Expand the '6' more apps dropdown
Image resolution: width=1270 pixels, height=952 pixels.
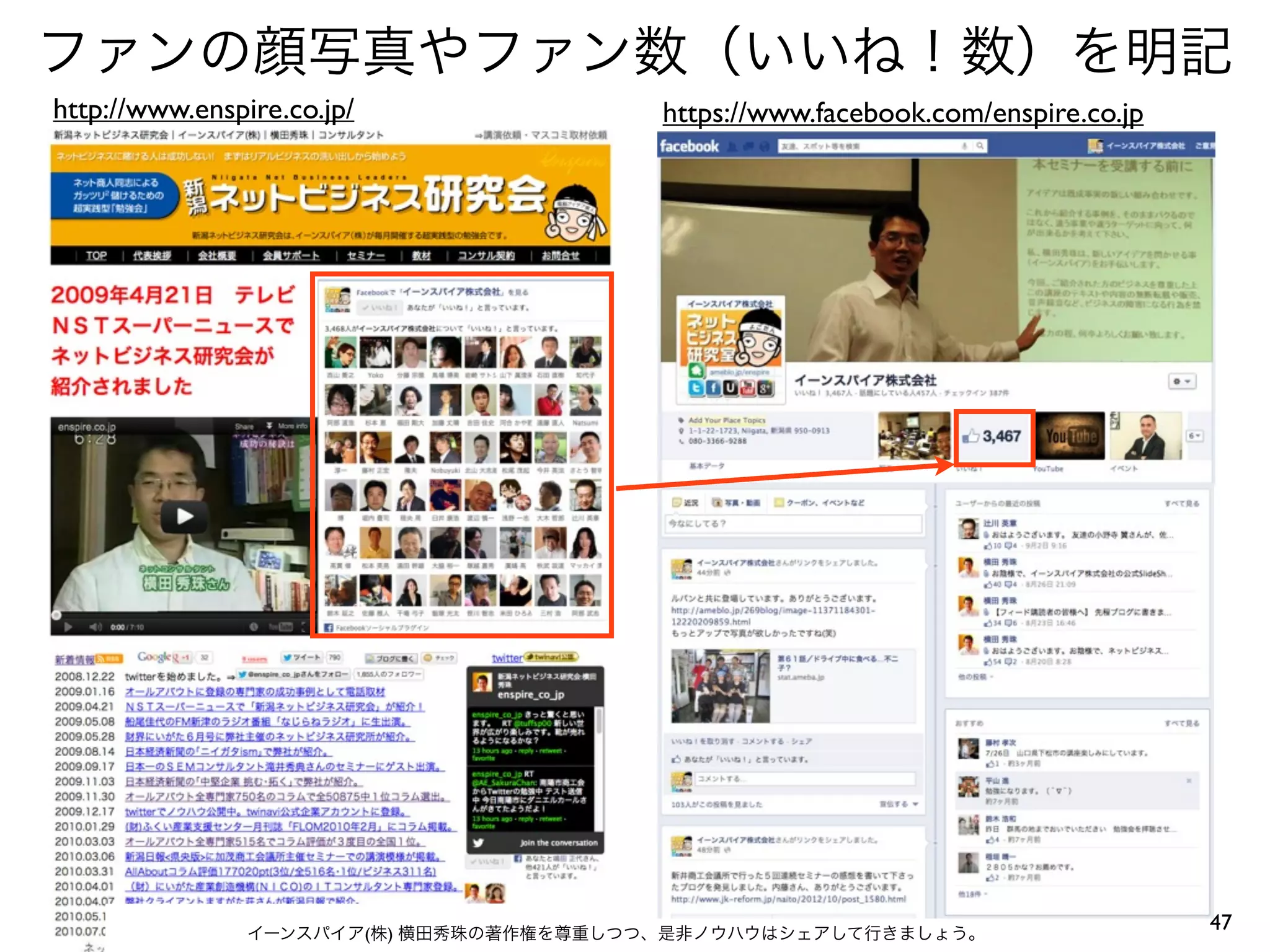[1194, 436]
